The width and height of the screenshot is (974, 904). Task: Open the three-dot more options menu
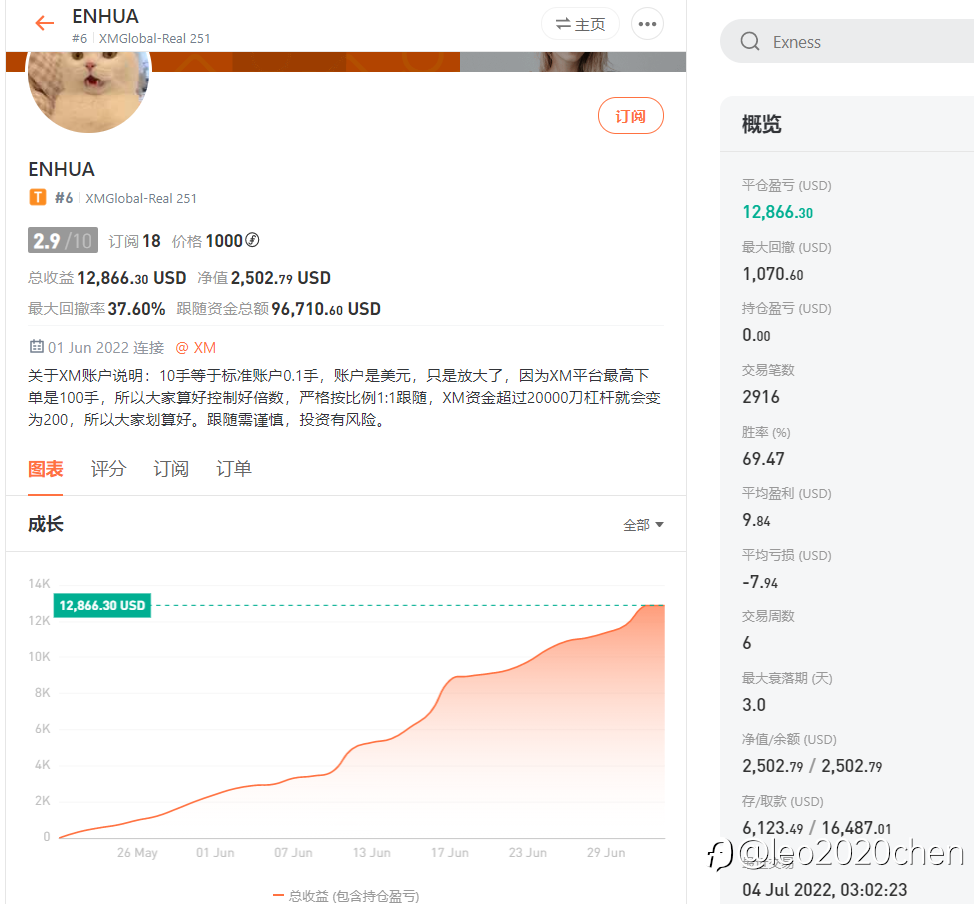[x=647, y=24]
